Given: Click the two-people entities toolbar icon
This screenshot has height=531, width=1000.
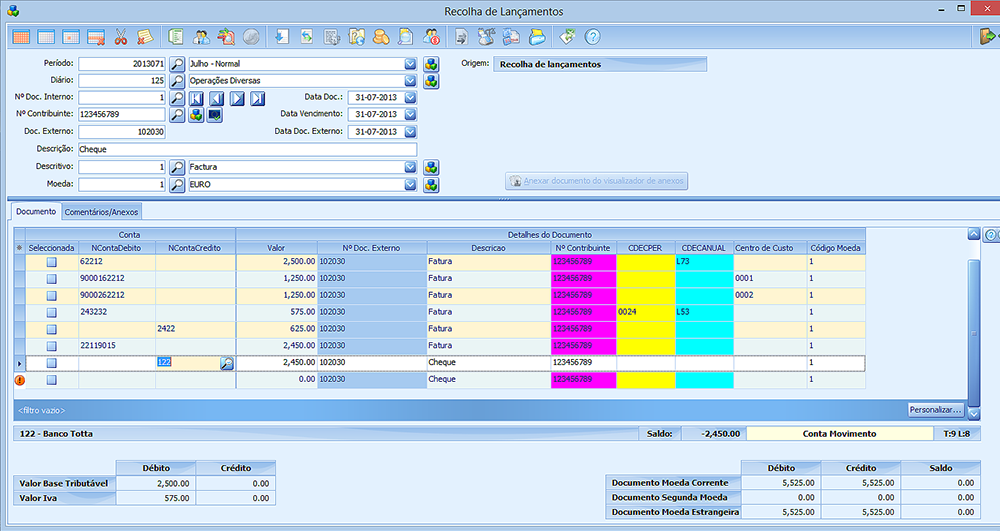Looking at the screenshot, I should click(201, 37).
